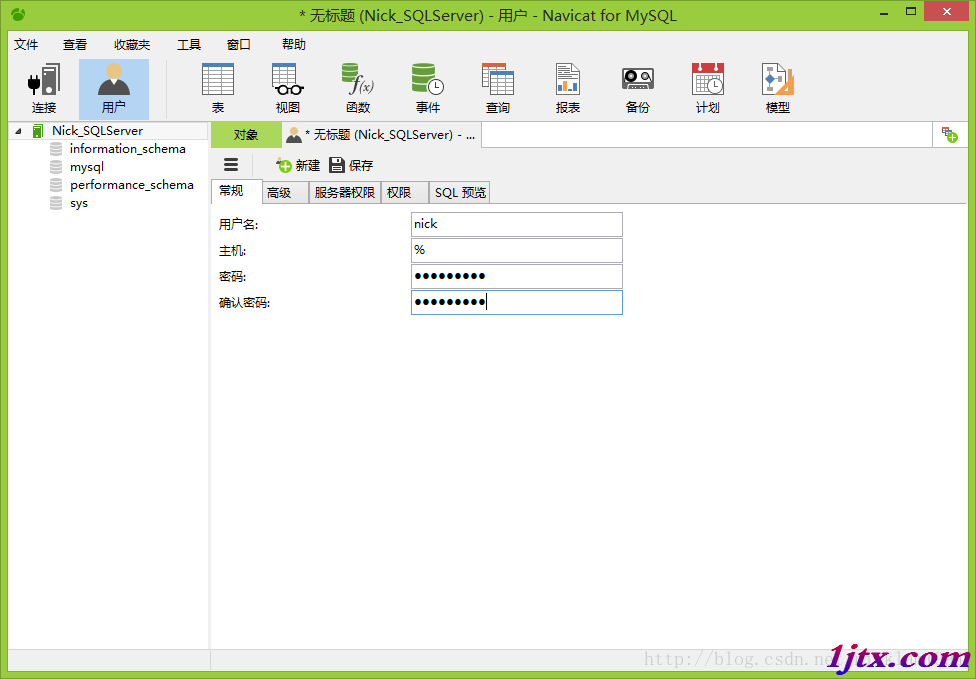The image size is (976, 679).
Task: Click the New (新建) button
Action: pos(298,165)
